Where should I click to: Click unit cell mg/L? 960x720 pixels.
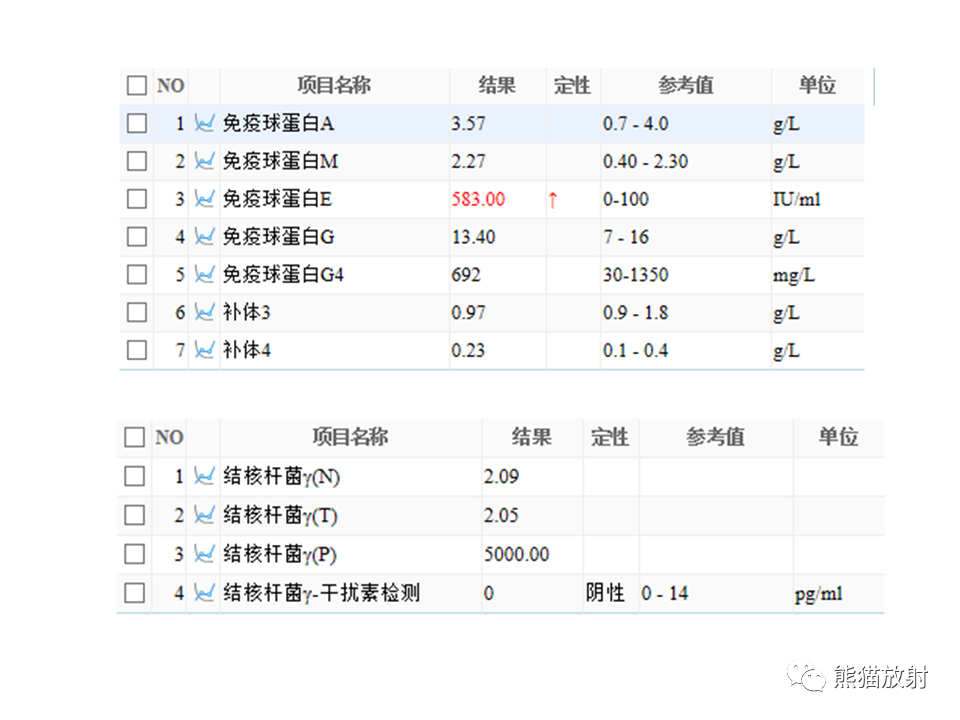click(x=793, y=276)
